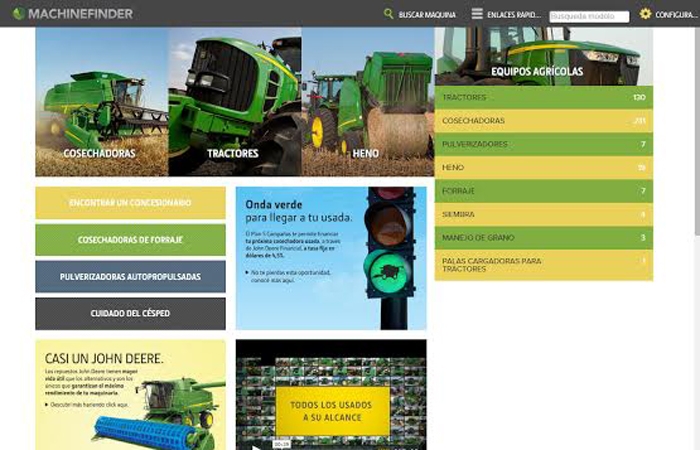Image resolution: width=700 pixels, height=450 pixels.
Task: Click the model search input field
Action: tap(589, 17)
